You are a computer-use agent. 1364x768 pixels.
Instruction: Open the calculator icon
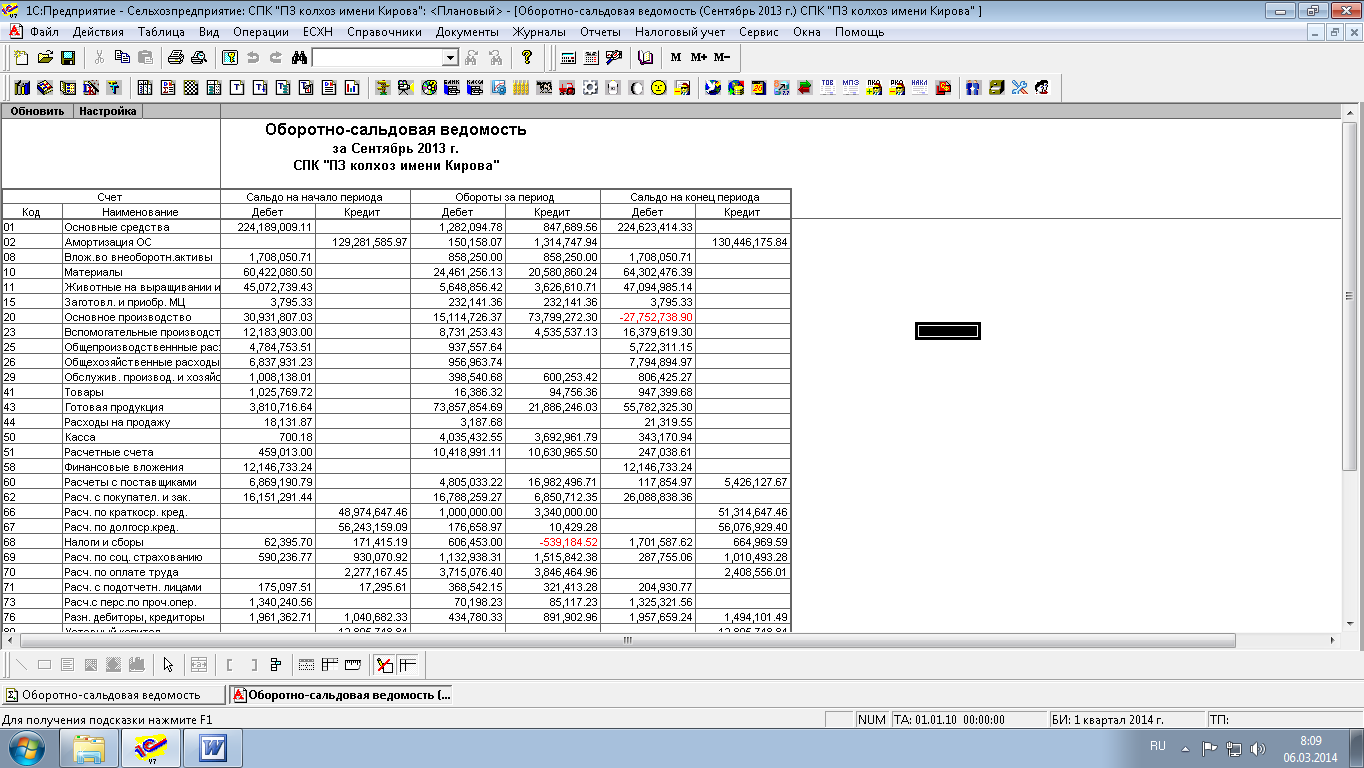tap(568, 58)
